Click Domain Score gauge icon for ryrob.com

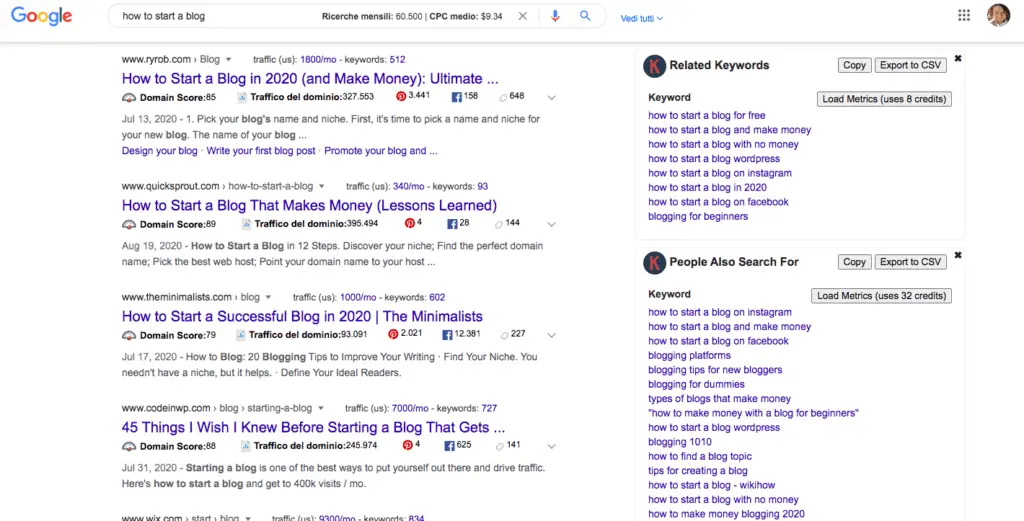click(129, 97)
